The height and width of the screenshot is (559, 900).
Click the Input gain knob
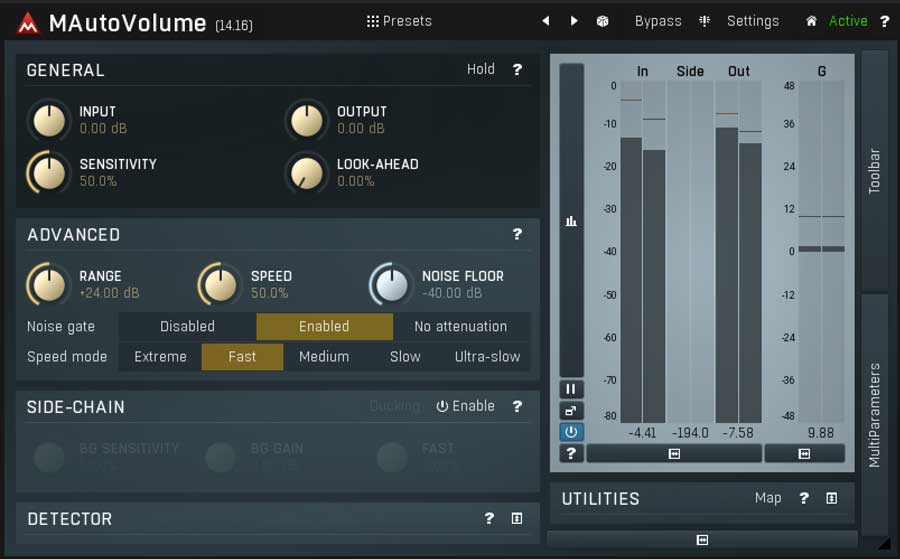(49, 121)
